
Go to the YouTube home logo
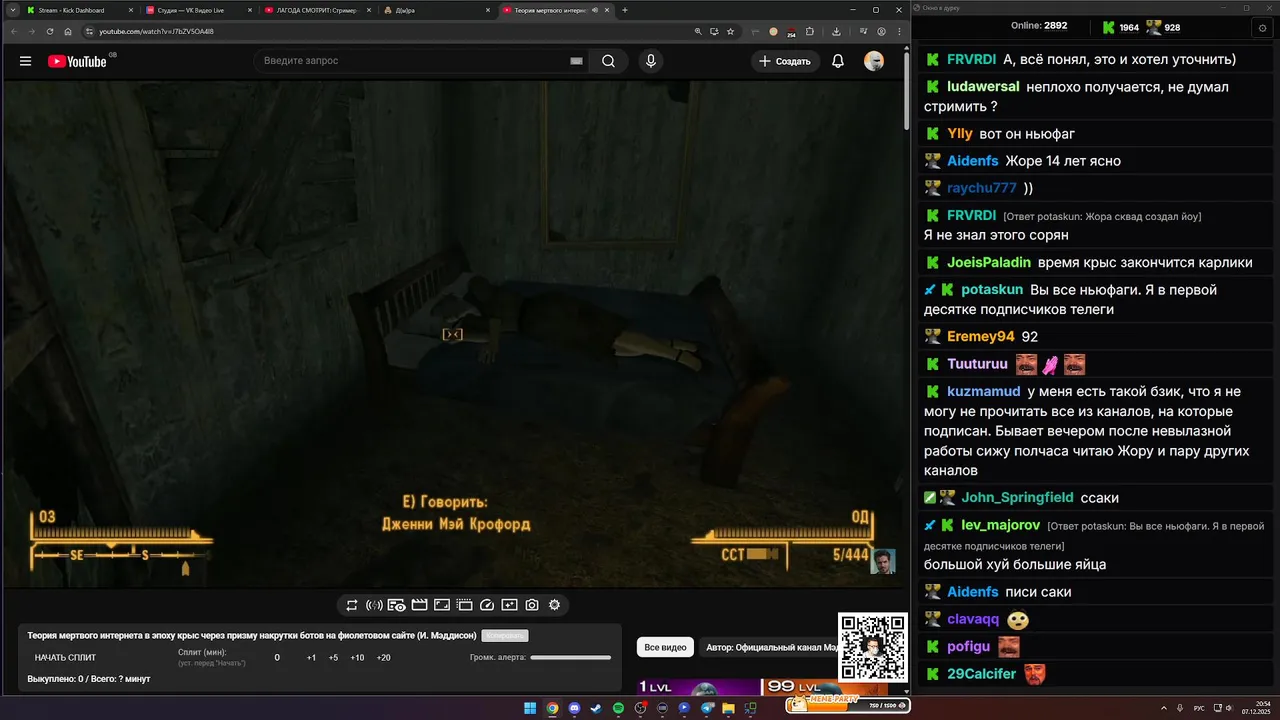tap(77, 61)
